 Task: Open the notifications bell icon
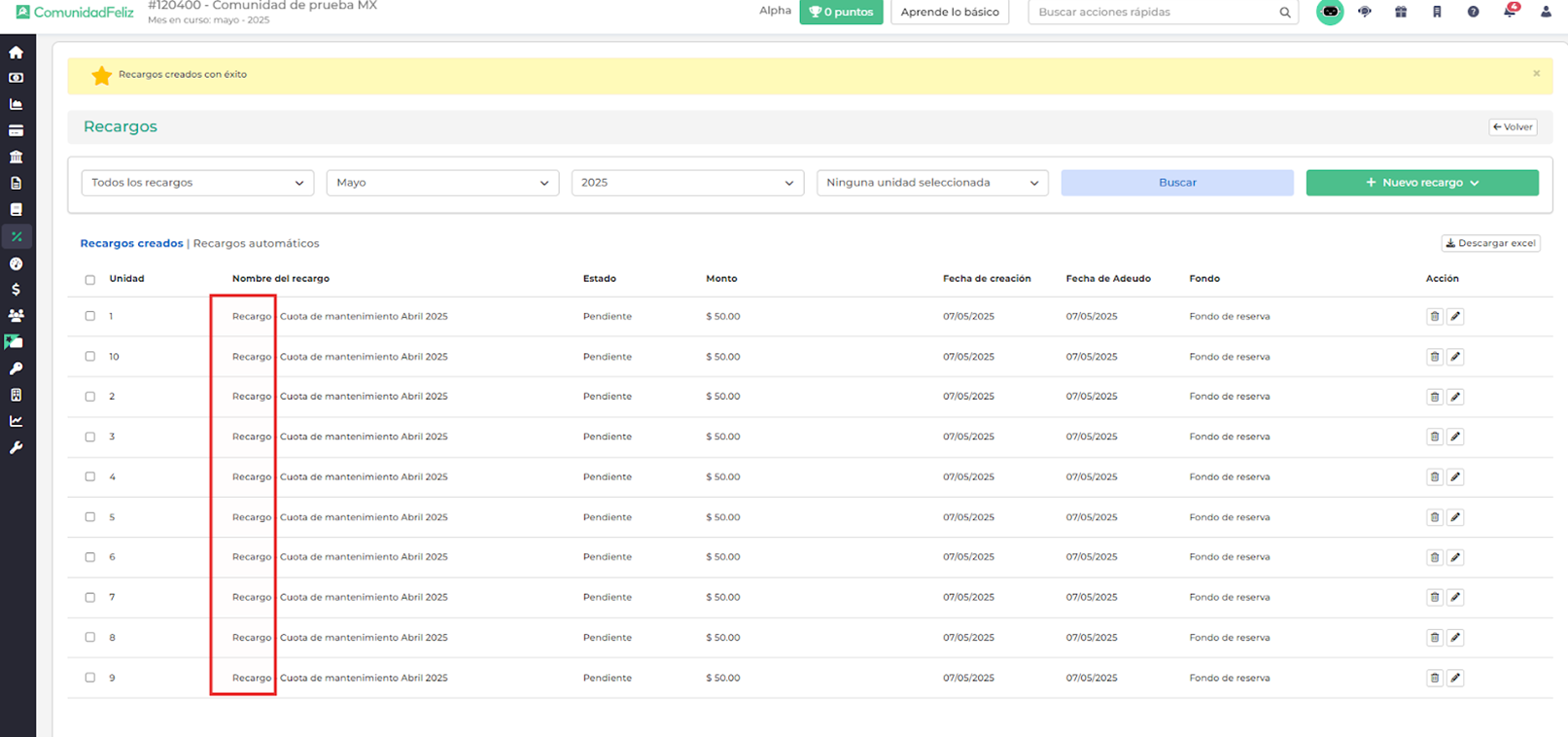(1509, 12)
